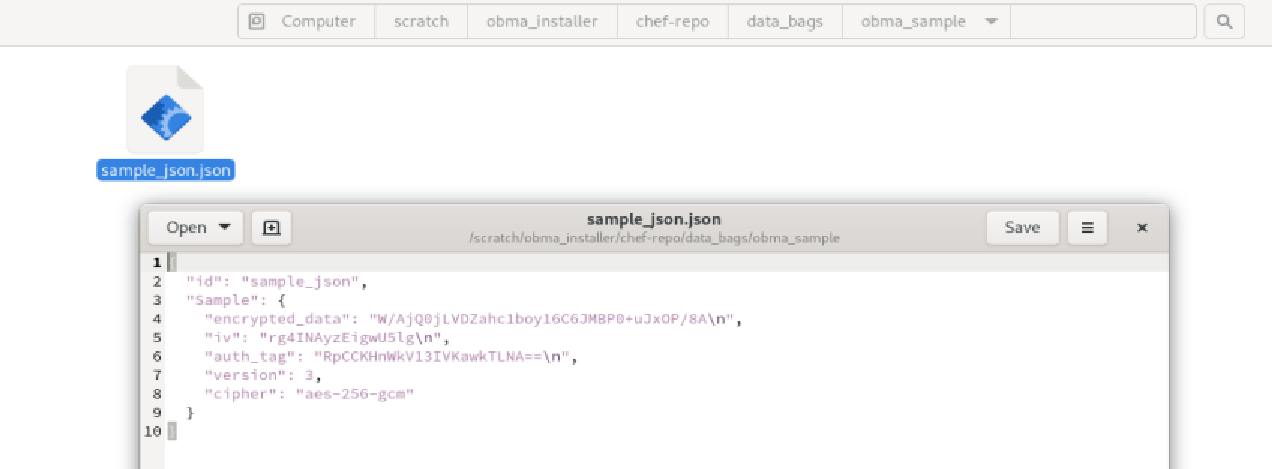
Task: Expand the obma_sample path dropdown arrow
Action: coord(991,21)
